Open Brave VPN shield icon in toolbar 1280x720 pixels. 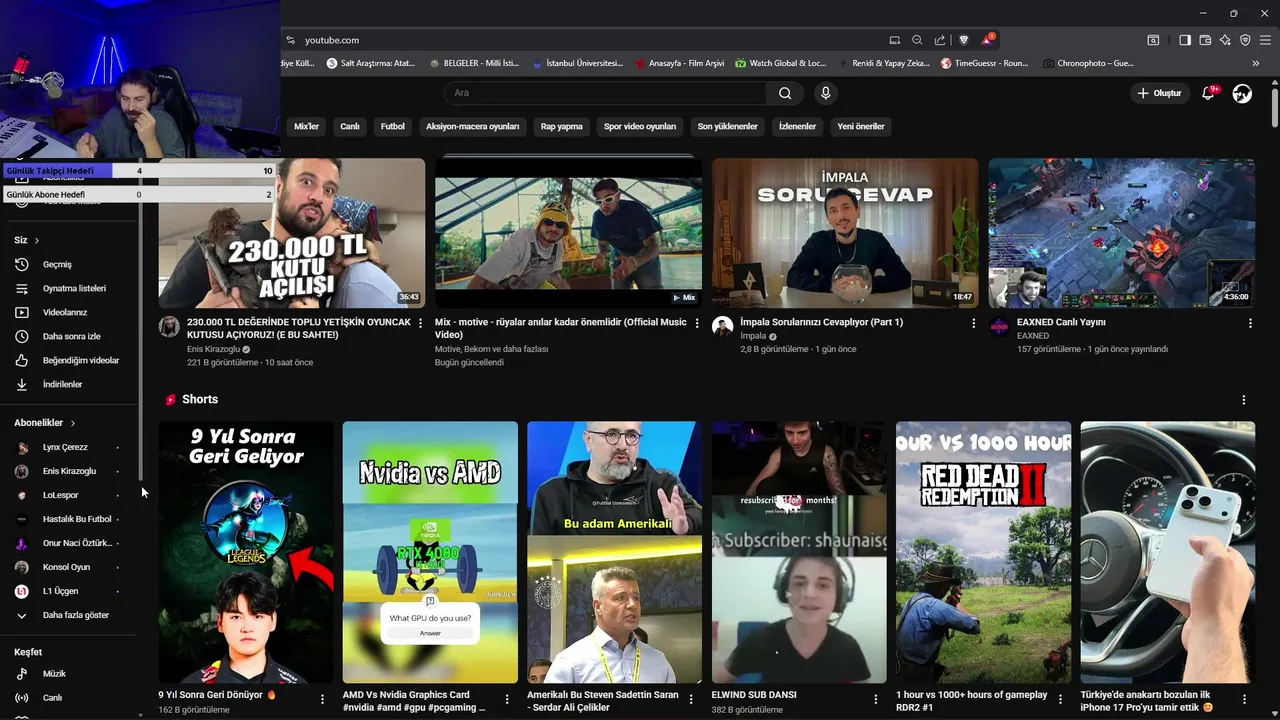(1245, 40)
